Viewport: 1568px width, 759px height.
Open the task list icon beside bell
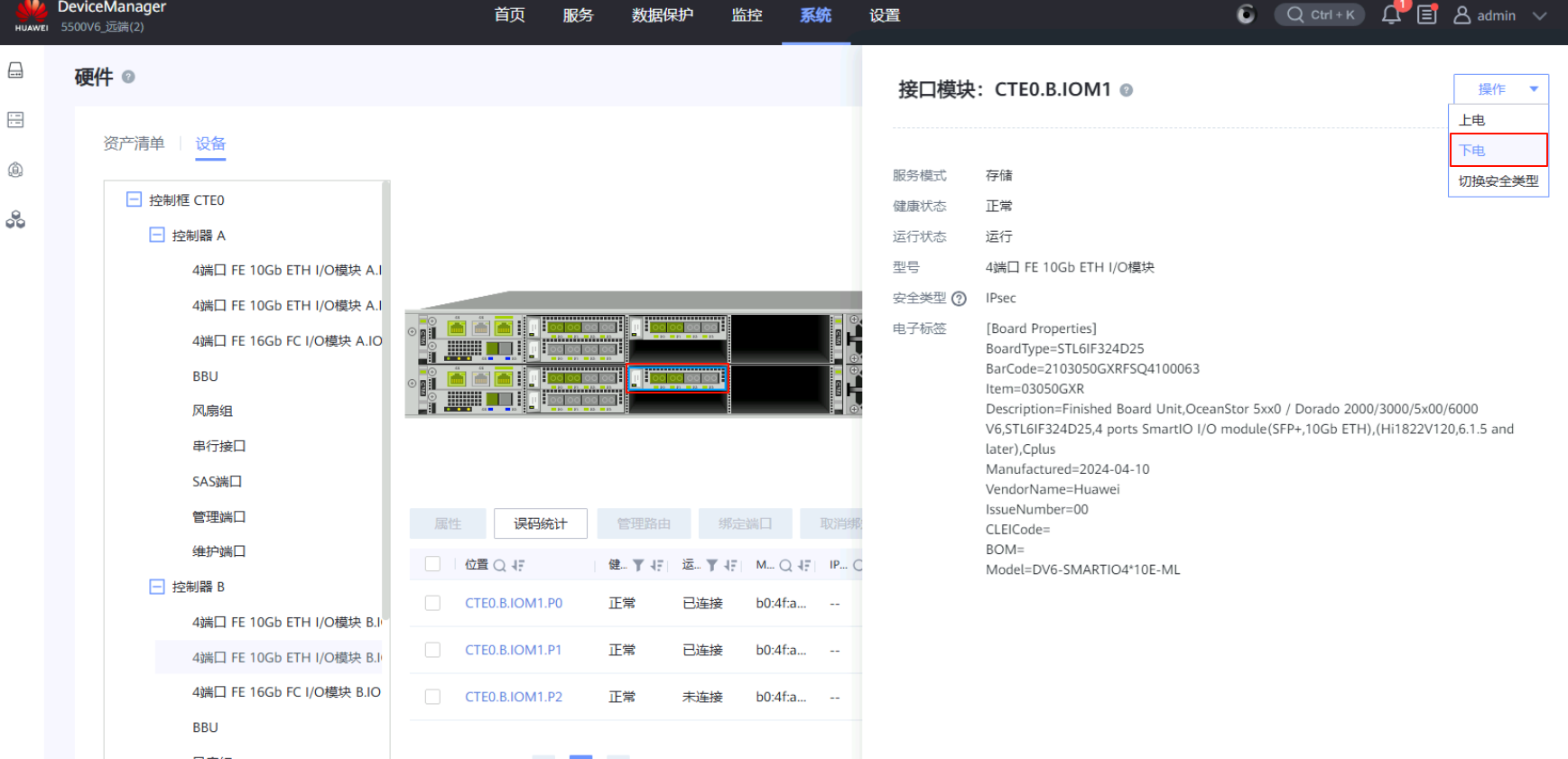1427,15
